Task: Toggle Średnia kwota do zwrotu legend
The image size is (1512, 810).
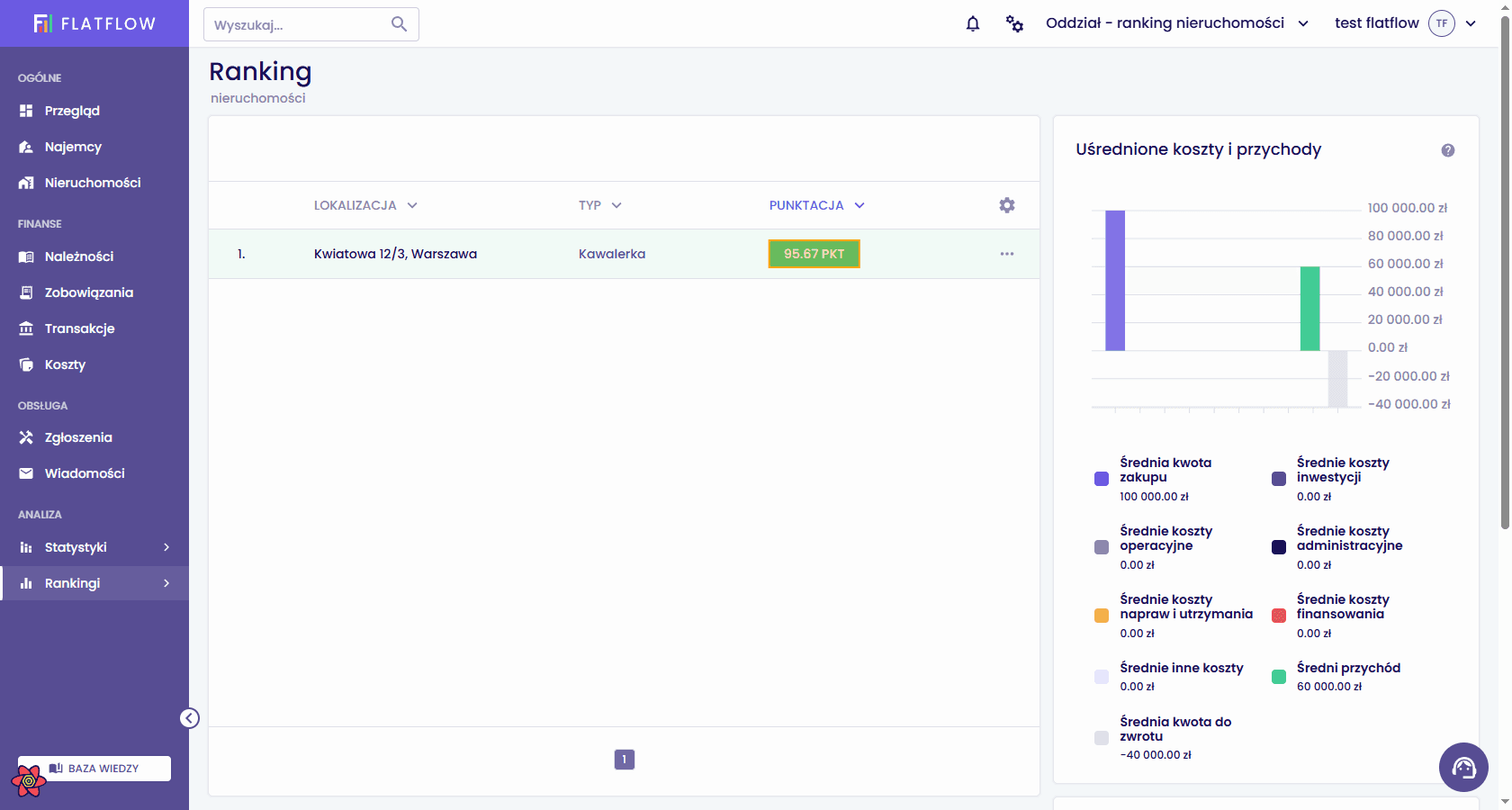Action: 1163,738
